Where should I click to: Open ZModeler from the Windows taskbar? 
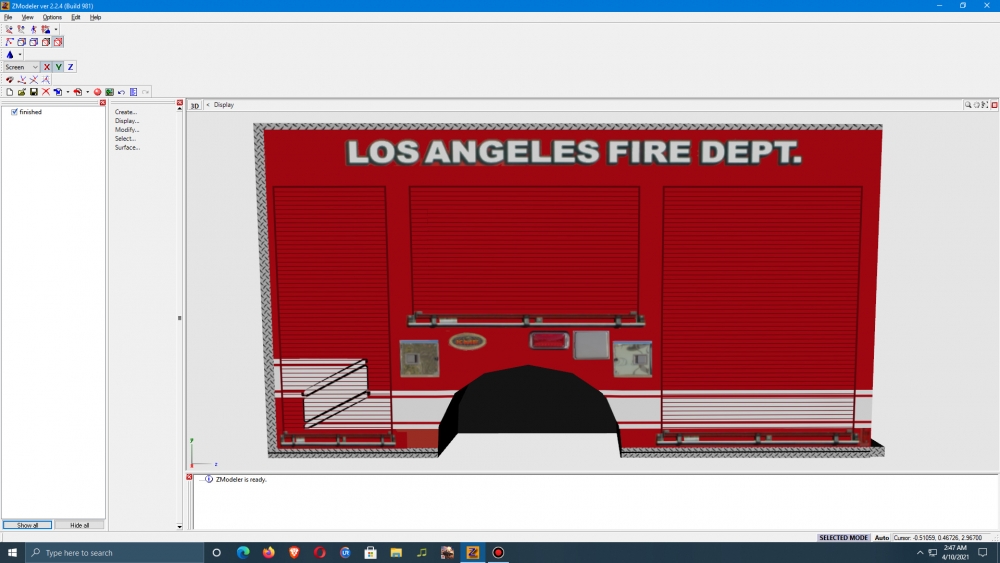473,552
